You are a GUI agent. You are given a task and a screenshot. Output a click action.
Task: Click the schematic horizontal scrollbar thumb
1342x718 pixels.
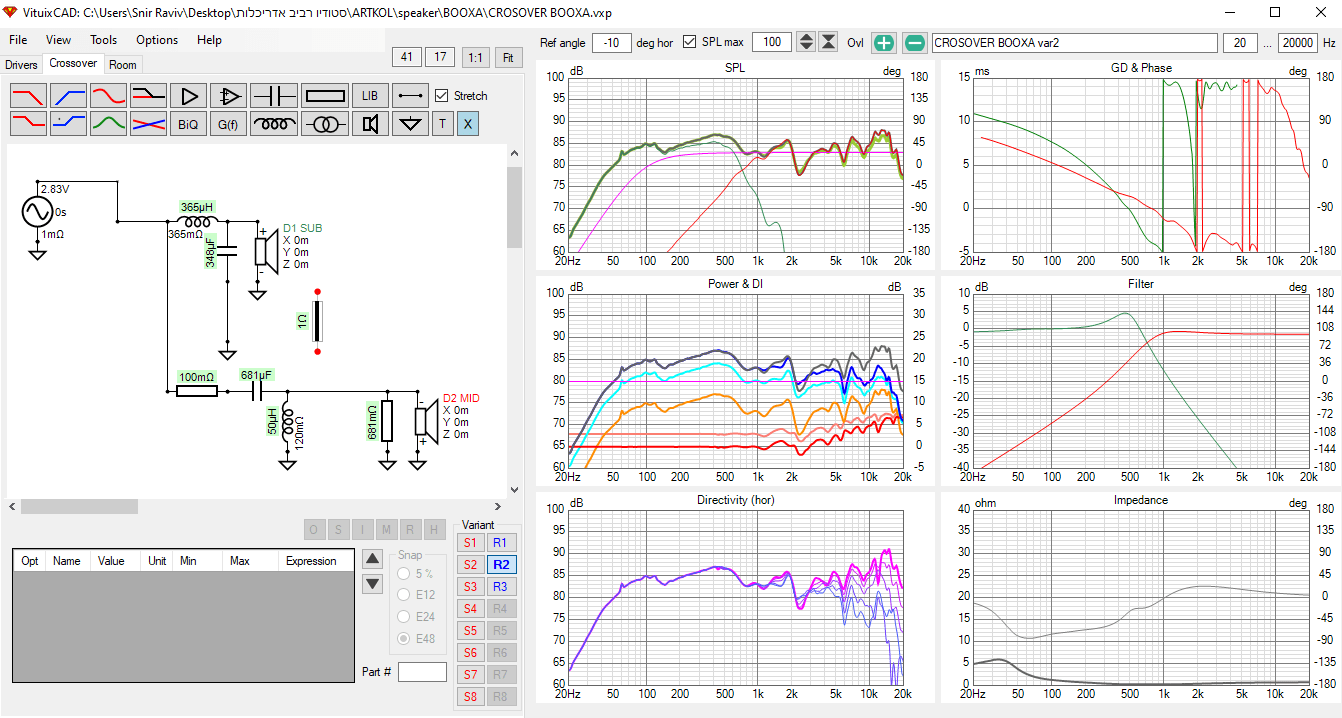[x=79, y=506]
